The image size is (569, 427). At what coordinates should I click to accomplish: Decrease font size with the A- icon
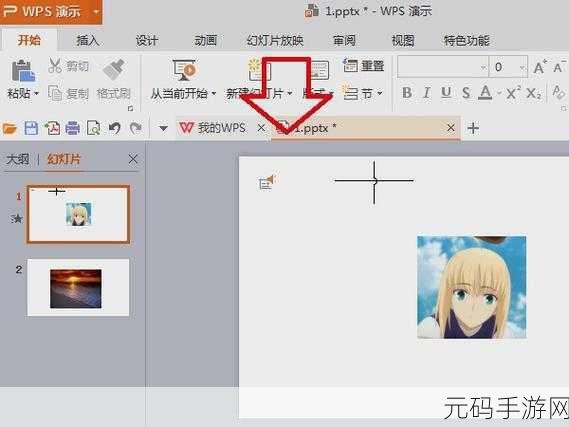559,67
